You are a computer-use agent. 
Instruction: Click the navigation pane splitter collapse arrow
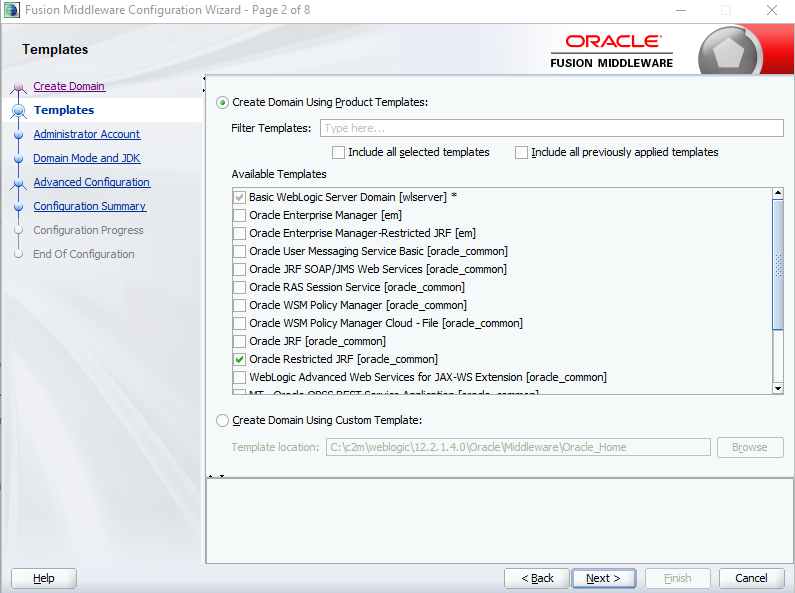(204, 79)
